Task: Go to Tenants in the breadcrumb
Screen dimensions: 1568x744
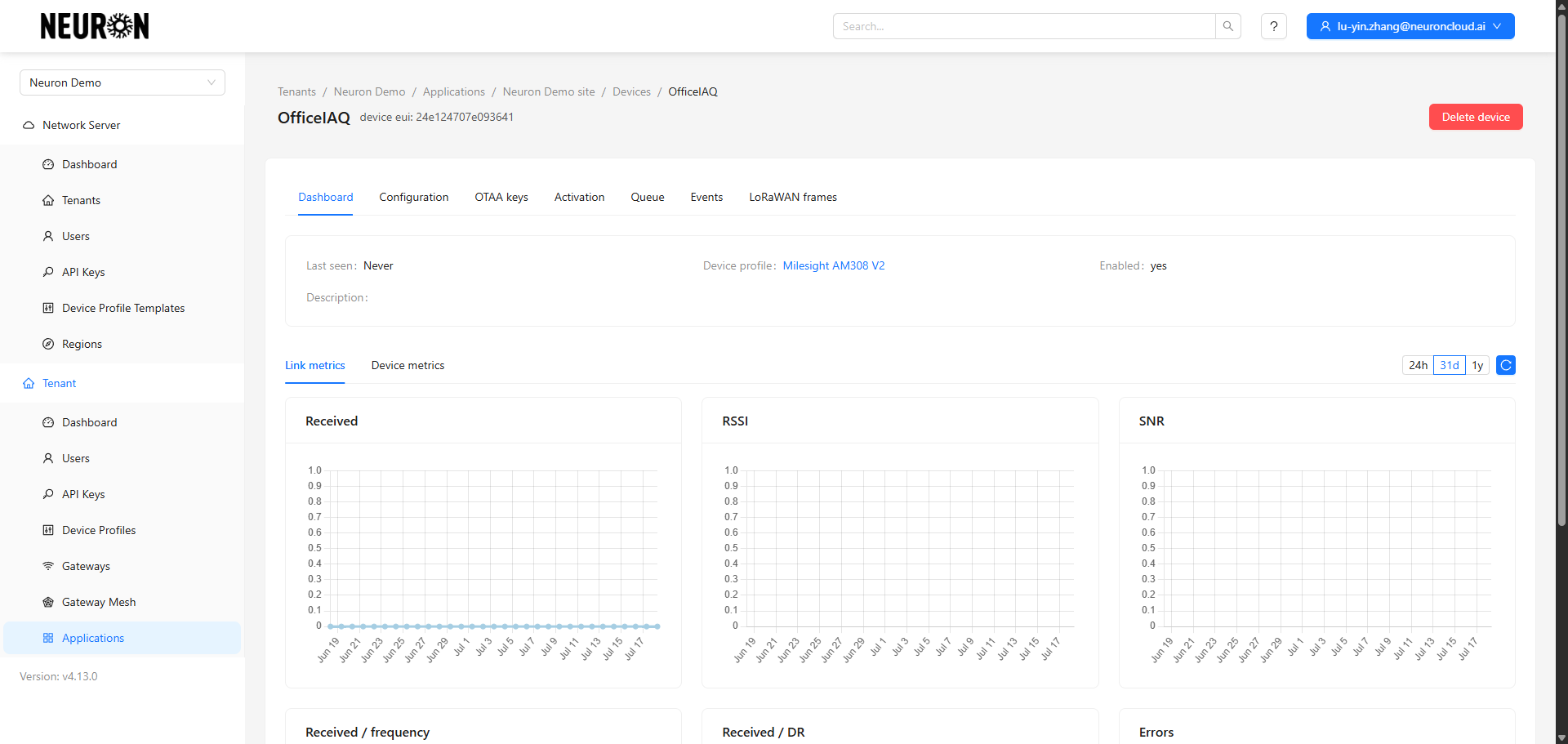Action: pos(296,91)
